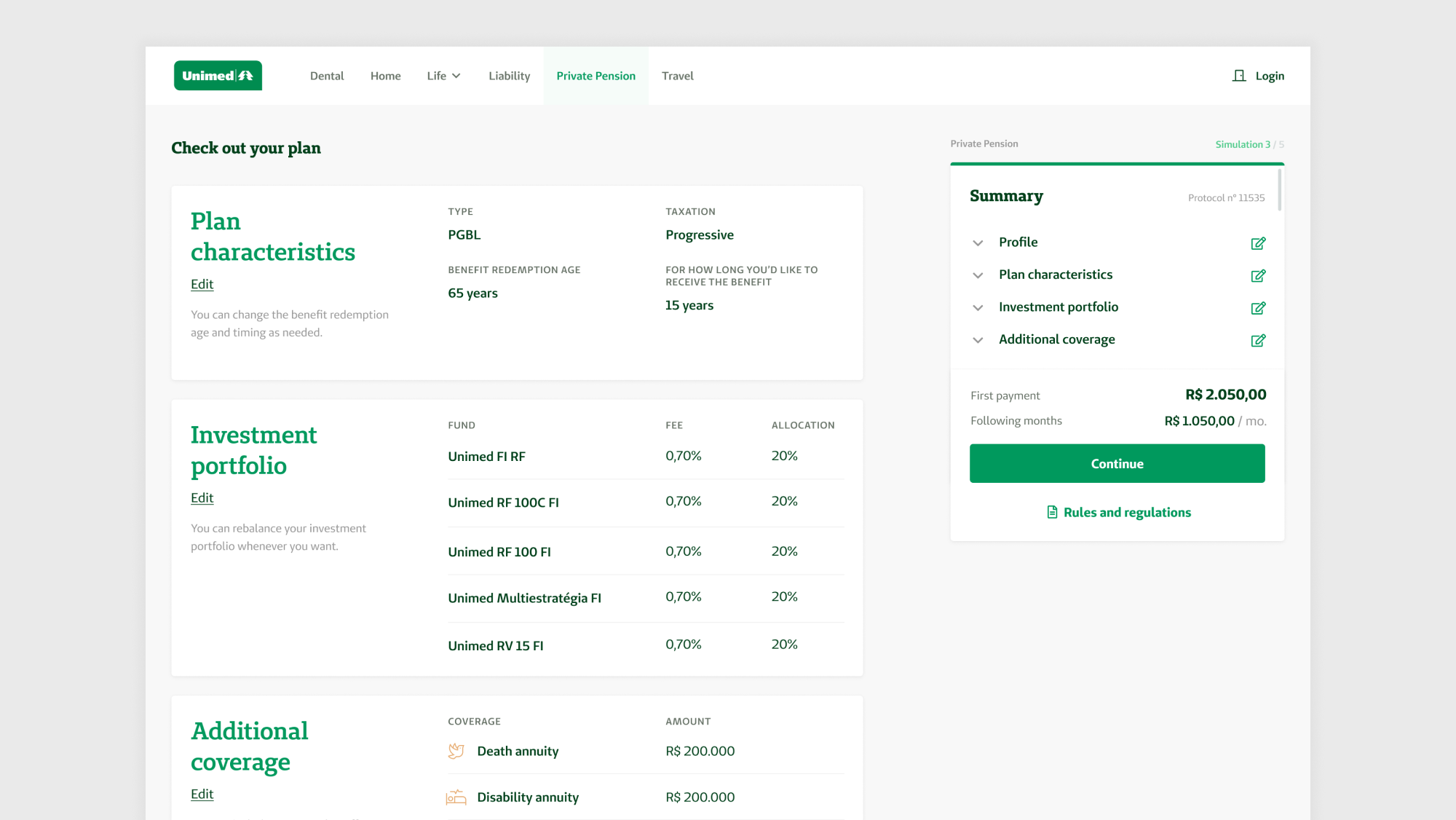The height and width of the screenshot is (820, 1456).
Task: Select the Travel navigation item
Action: [x=677, y=76]
